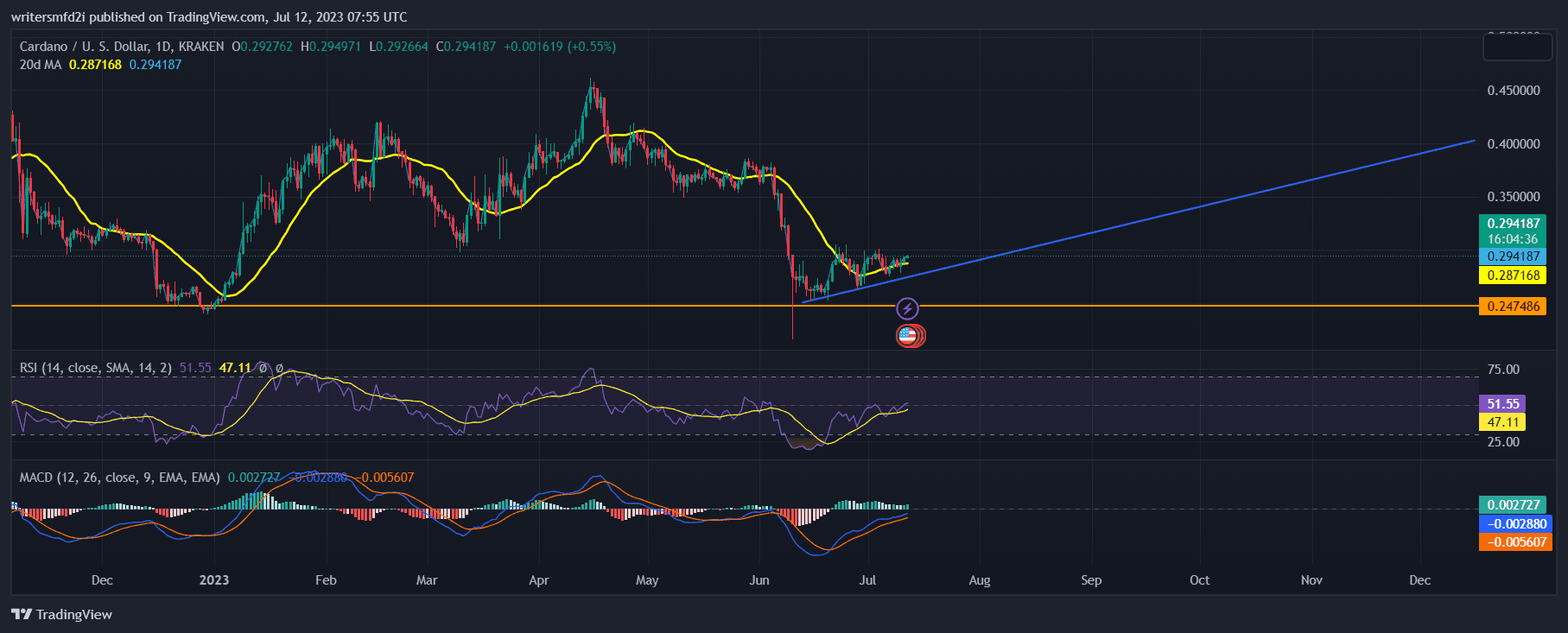Open the MACD indicator legend label
The image size is (1568, 633).
pyautogui.click(x=119, y=478)
